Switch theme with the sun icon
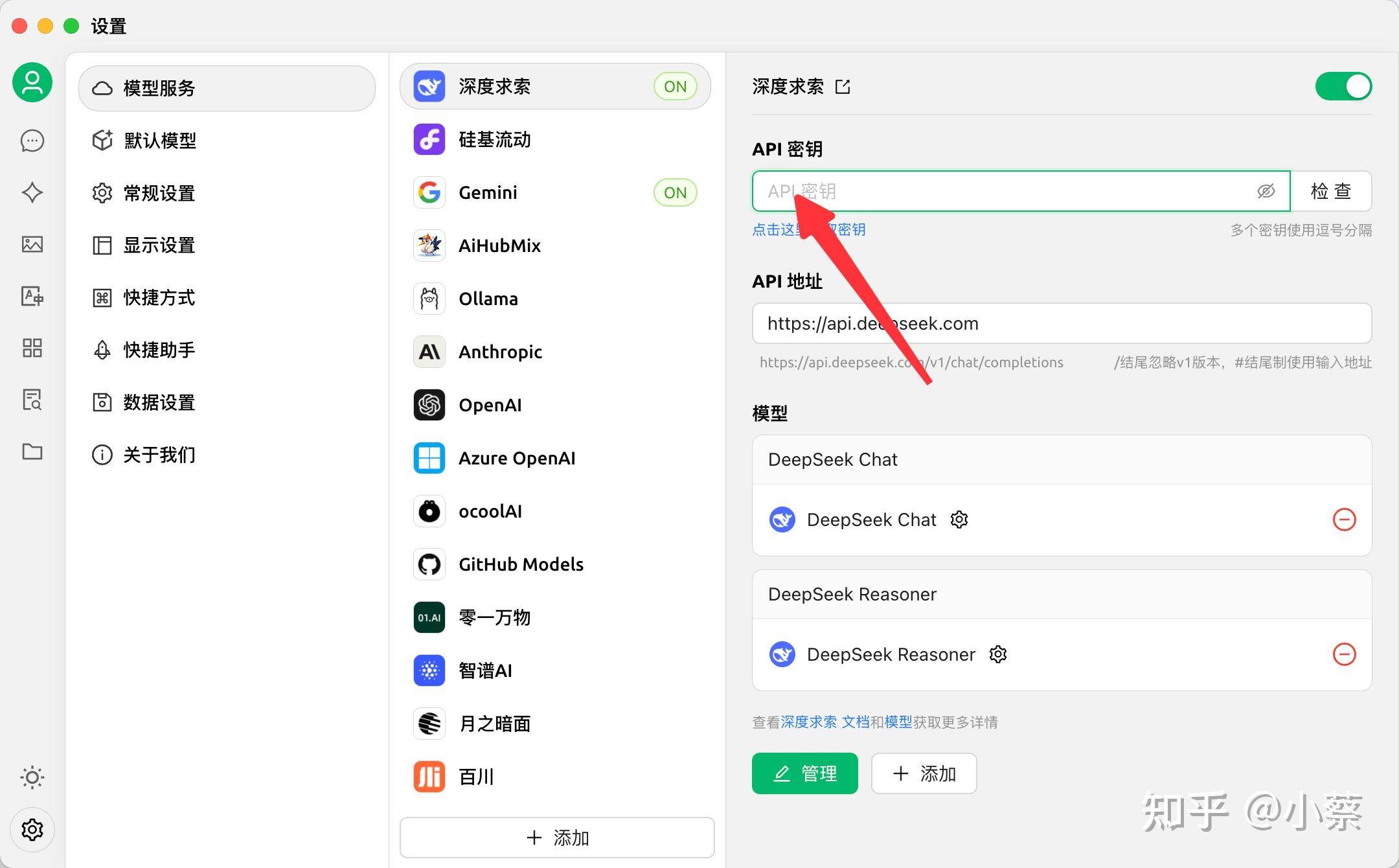 [32, 777]
